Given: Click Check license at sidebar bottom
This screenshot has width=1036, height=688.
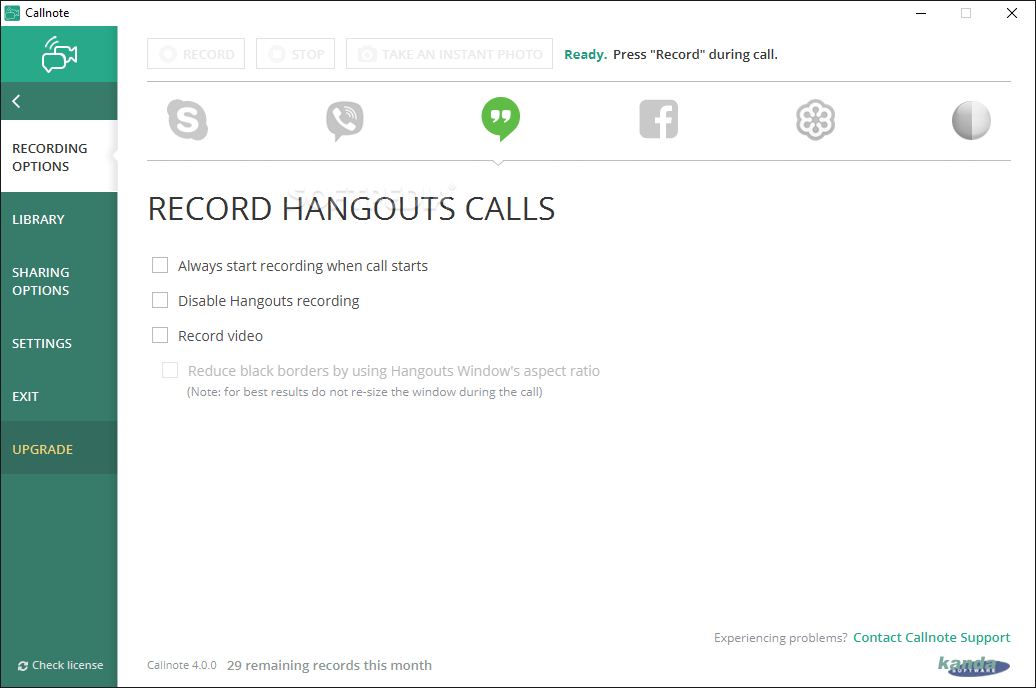Looking at the screenshot, I should 60,665.
